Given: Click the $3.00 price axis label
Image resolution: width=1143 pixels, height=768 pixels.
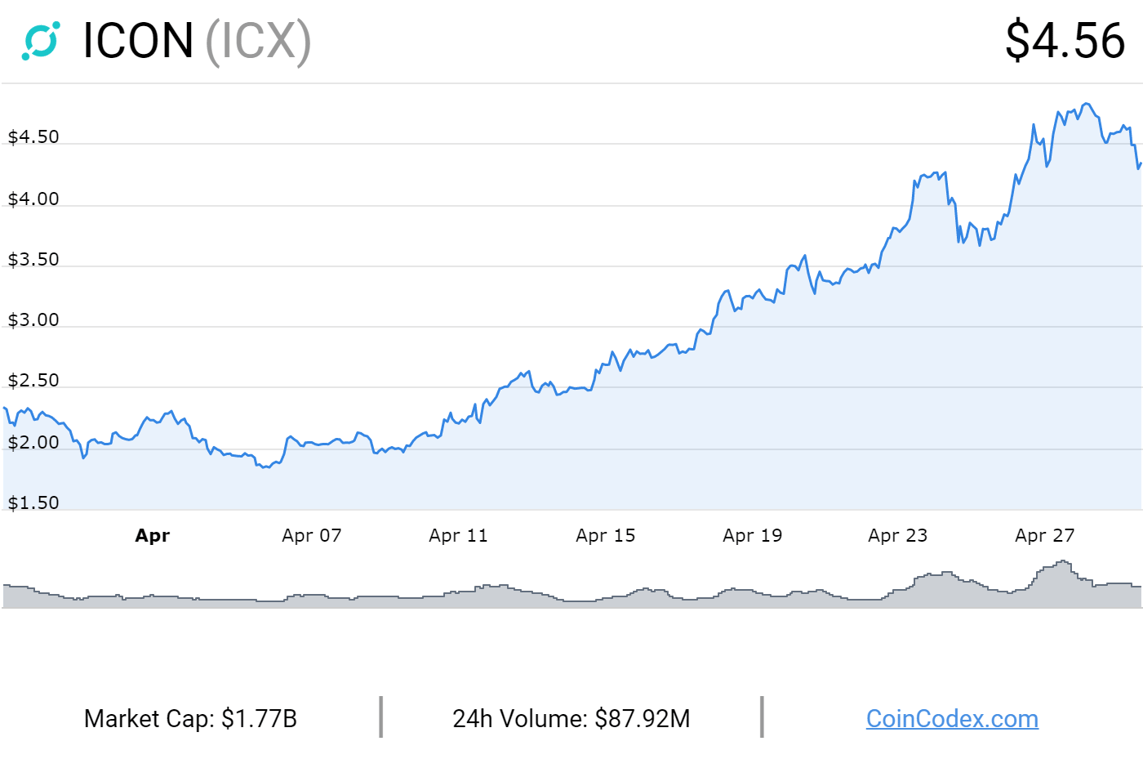Looking at the screenshot, I should pyautogui.click(x=34, y=320).
